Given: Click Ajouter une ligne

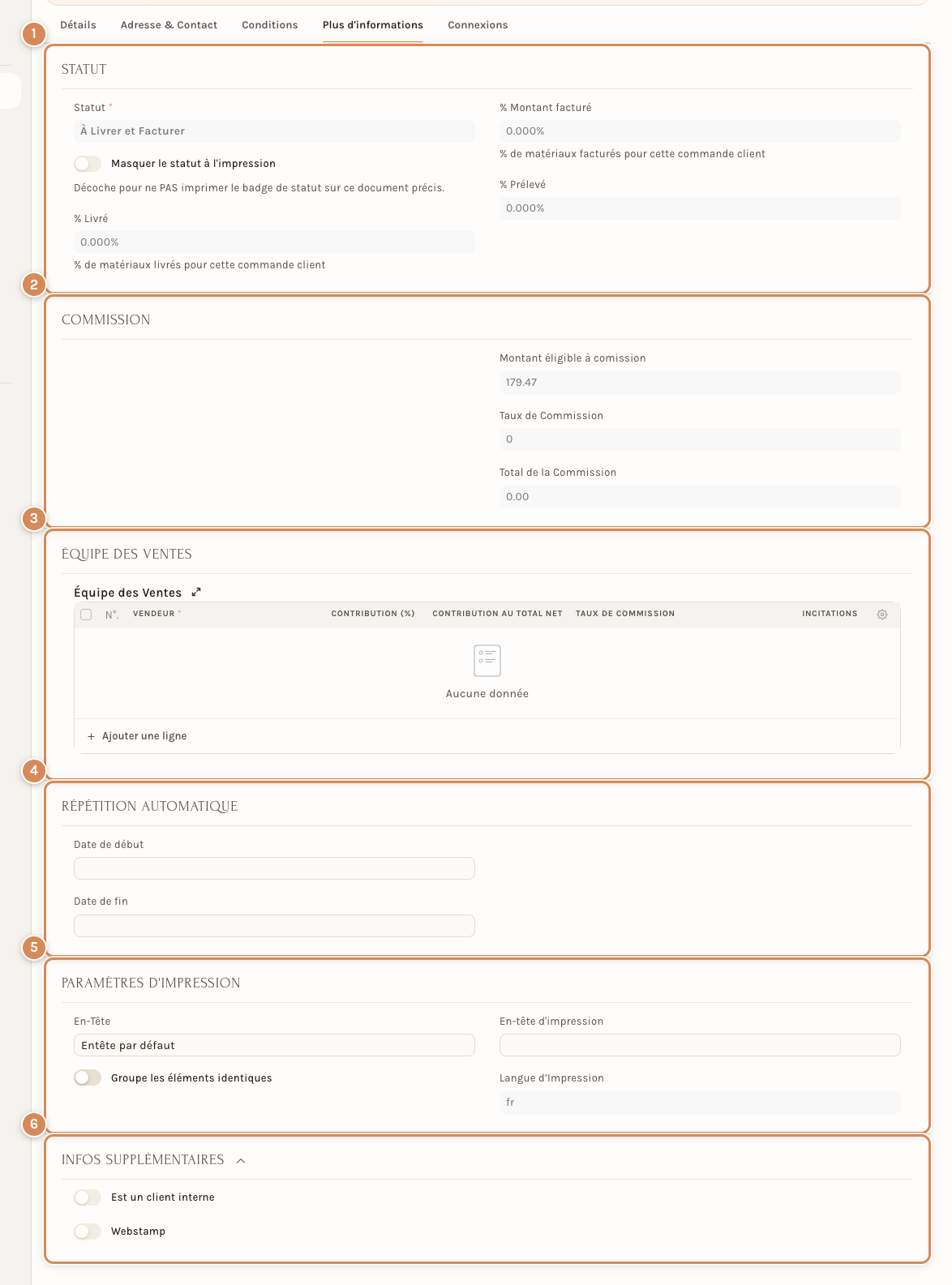Looking at the screenshot, I should tap(137, 736).
